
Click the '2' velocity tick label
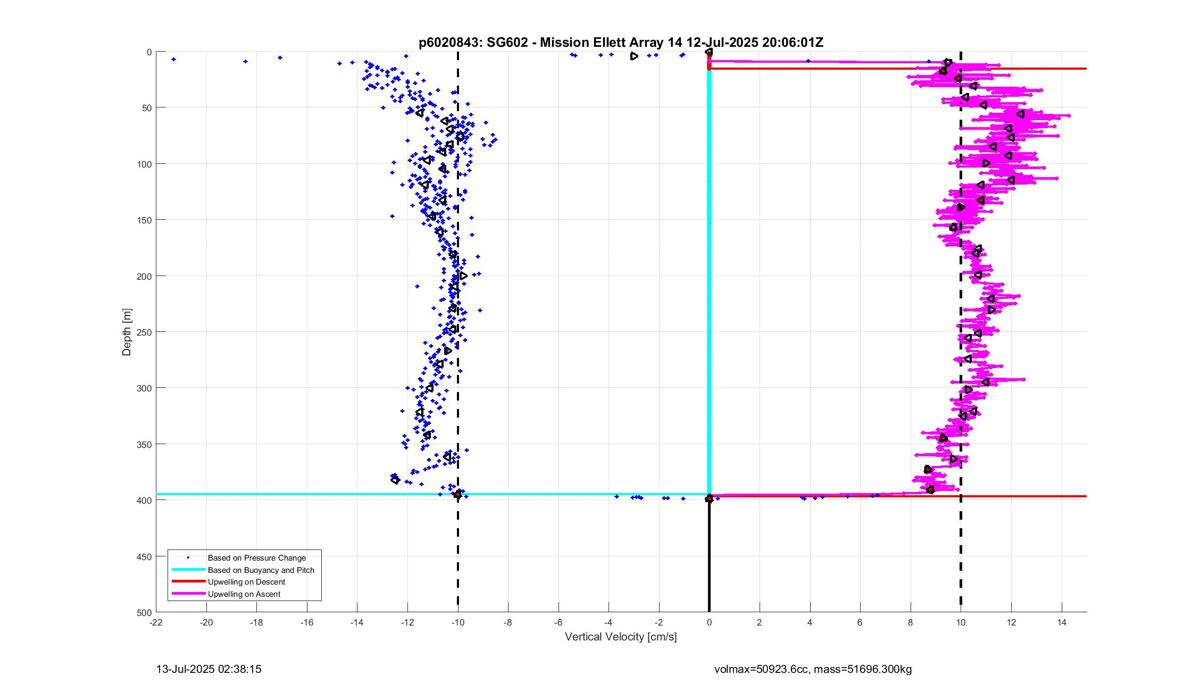click(x=759, y=622)
